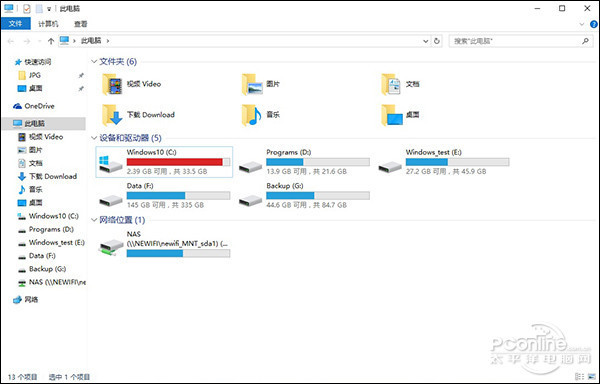Open the 下载 Download folder icon
Screen dimensions: 600x384
tap(112, 115)
